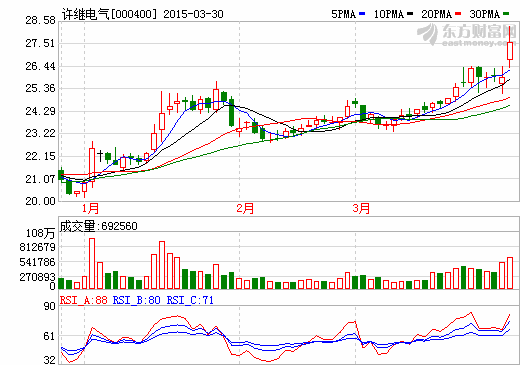The height and width of the screenshot is (365, 520).
Task: Click the RSI_A:88 indicator label
Action: point(84,300)
